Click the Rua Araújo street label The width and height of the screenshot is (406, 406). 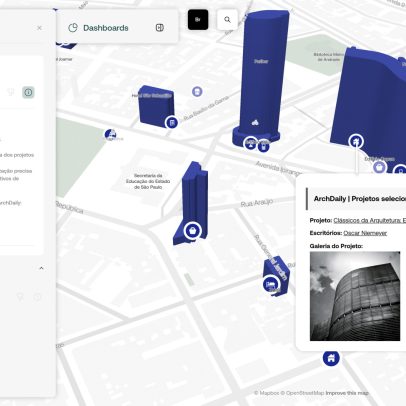click(257, 203)
